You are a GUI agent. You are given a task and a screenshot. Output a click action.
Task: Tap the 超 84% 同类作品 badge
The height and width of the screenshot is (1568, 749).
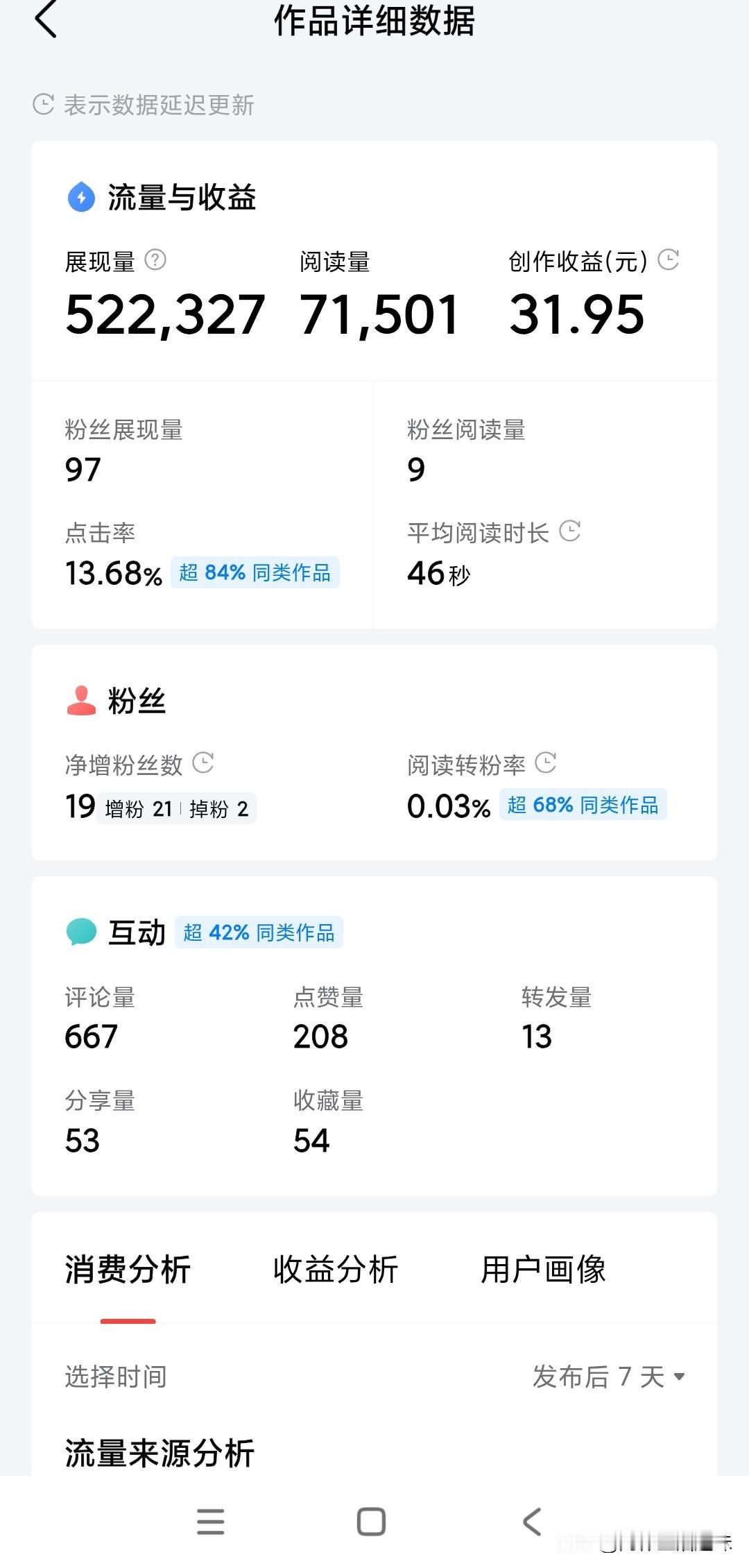255,572
